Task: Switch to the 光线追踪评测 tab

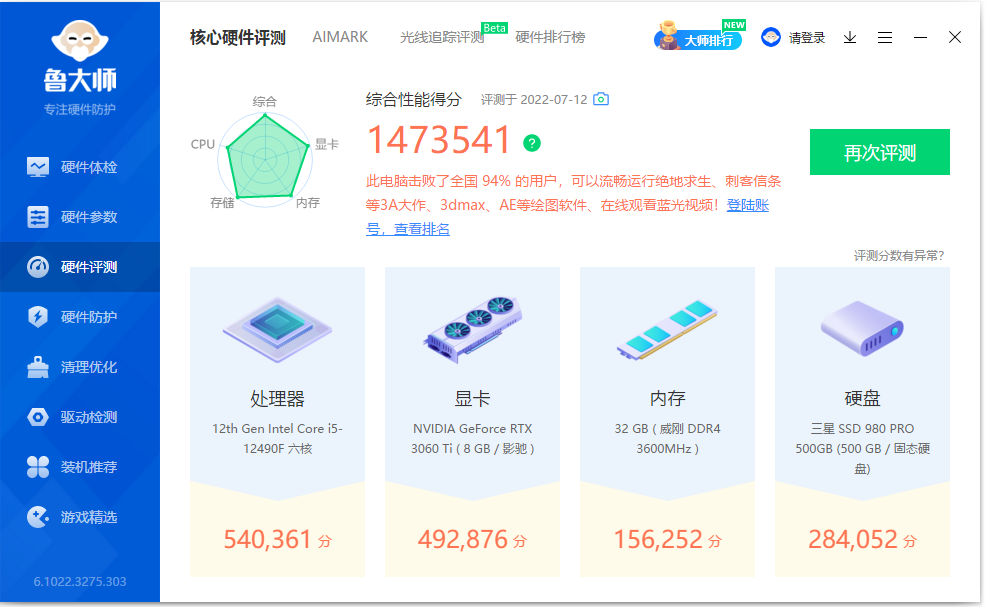Action: pyautogui.click(x=442, y=38)
